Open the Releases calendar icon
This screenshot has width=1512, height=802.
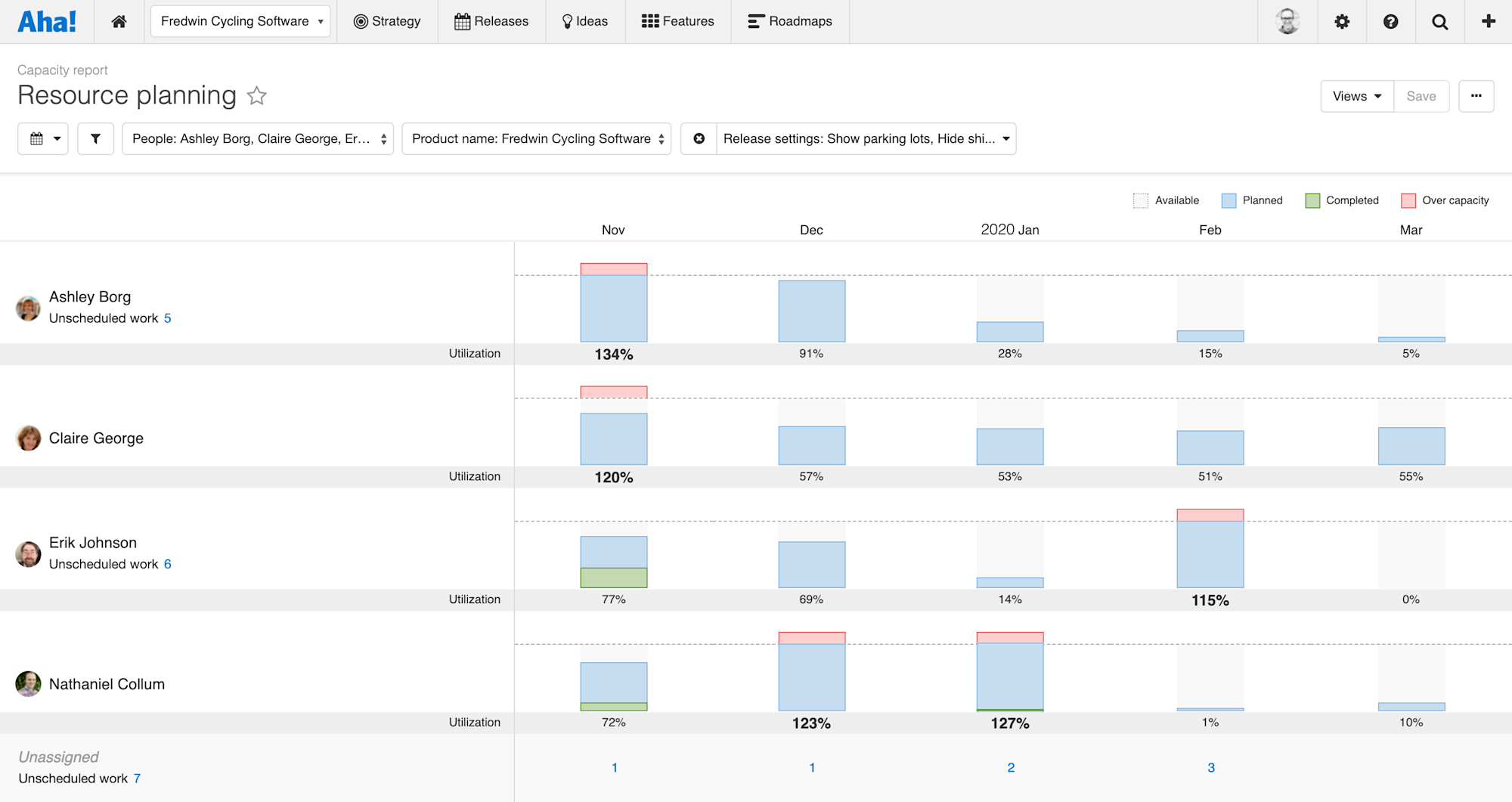463,21
